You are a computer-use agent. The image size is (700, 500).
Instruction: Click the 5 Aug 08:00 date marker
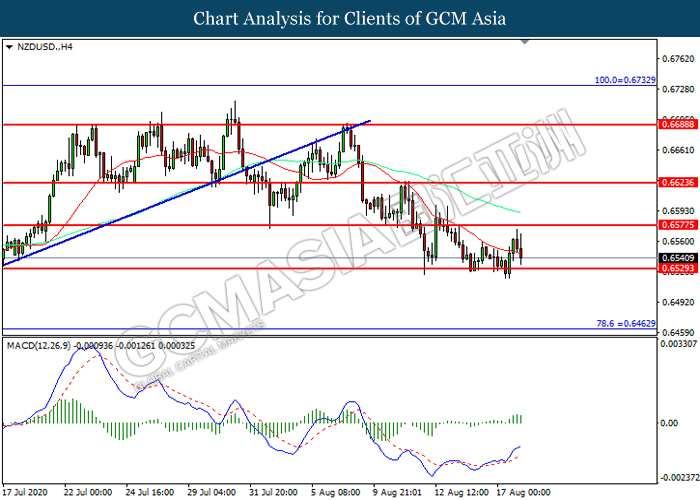(338, 492)
